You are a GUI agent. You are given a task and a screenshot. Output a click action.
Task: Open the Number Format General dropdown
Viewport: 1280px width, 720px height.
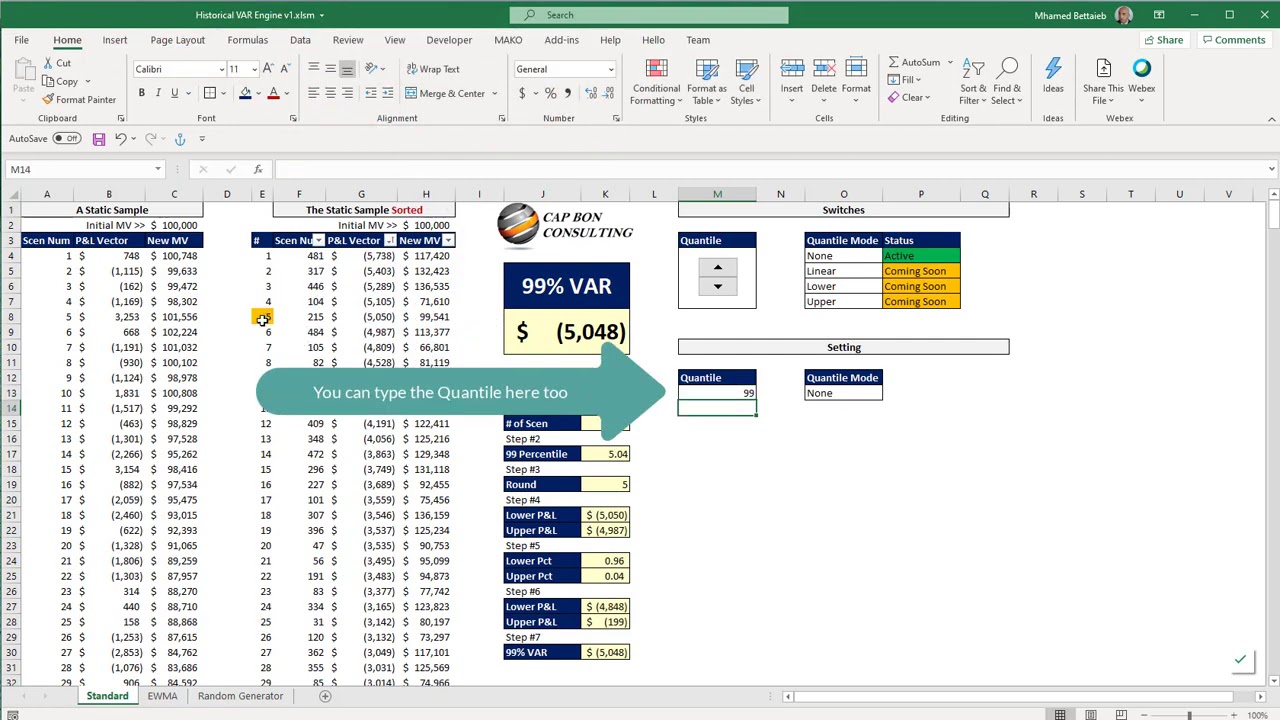(610, 69)
